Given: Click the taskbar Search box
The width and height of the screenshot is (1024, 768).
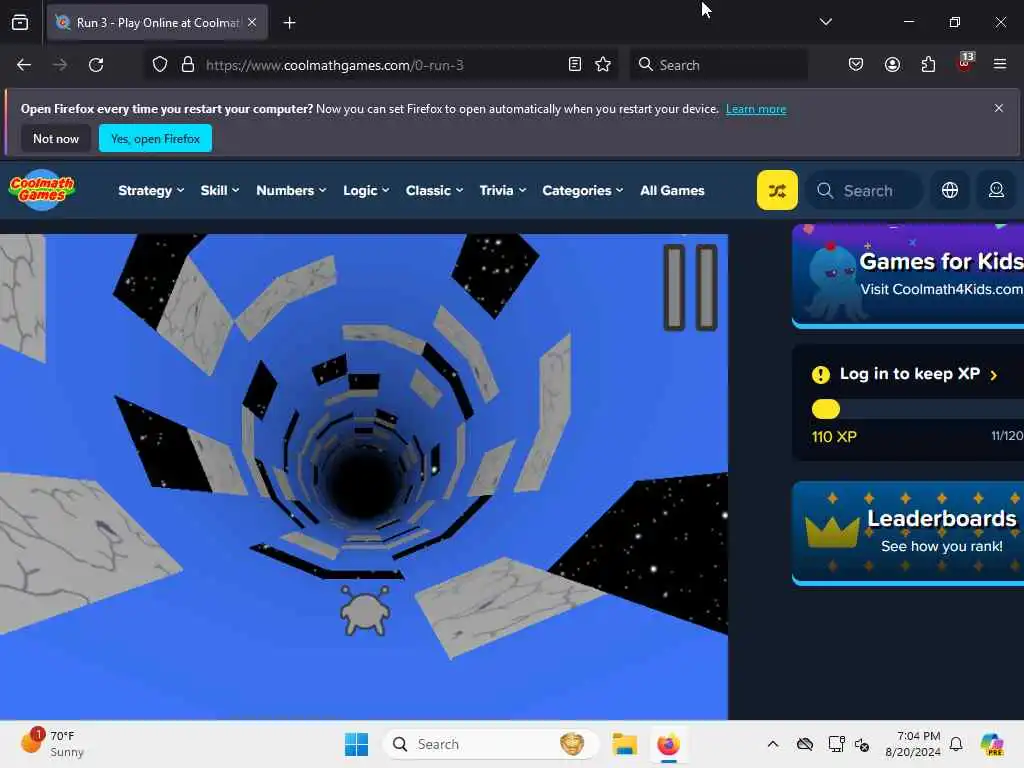Looking at the screenshot, I should click(490, 744).
